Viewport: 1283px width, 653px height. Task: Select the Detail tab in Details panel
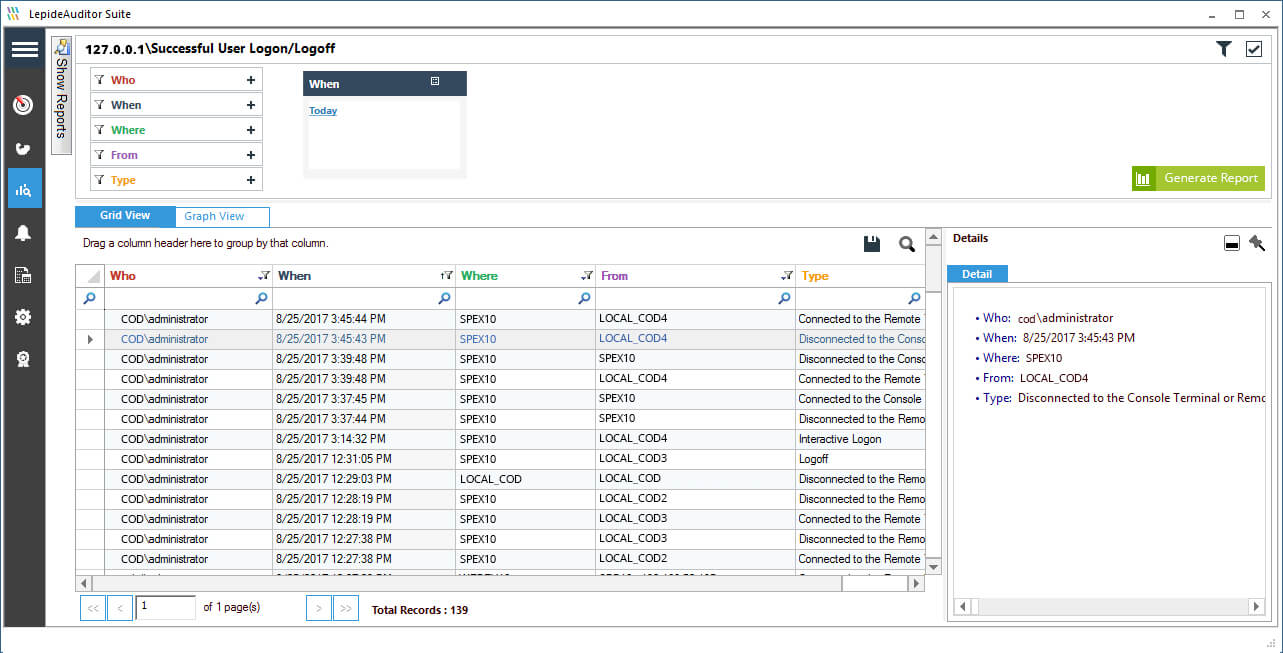click(x=977, y=273)
